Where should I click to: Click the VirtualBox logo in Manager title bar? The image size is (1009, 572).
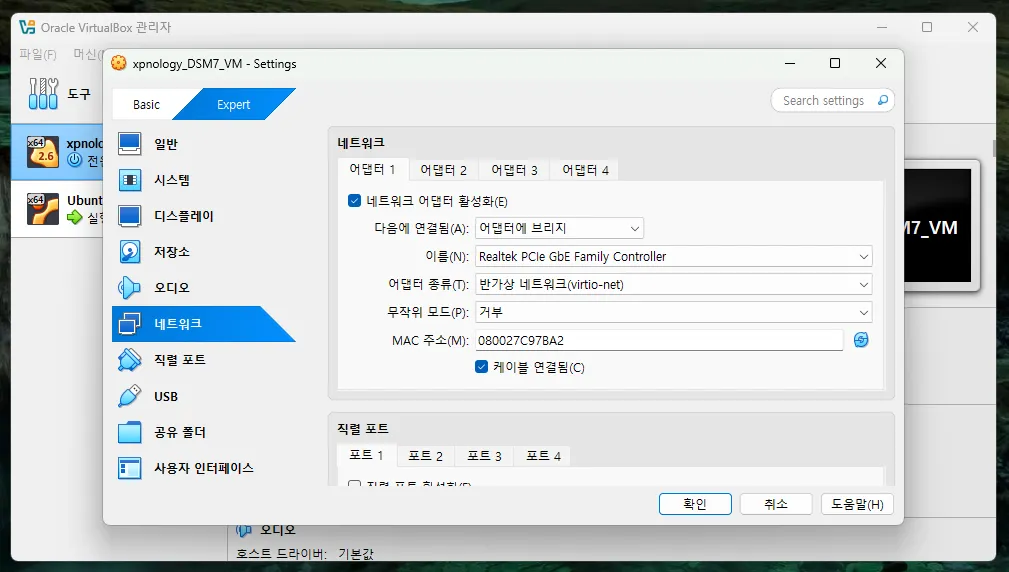(x=27, y=27)
